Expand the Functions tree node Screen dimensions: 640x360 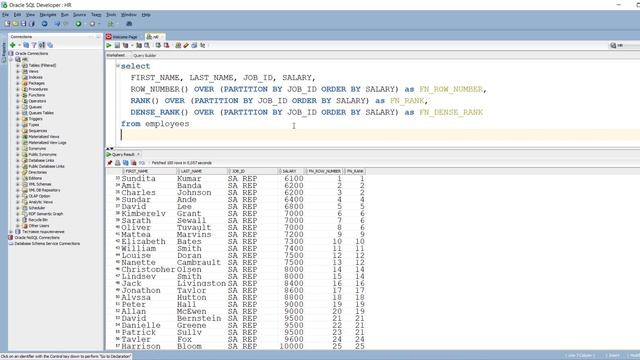pos(18,95)
